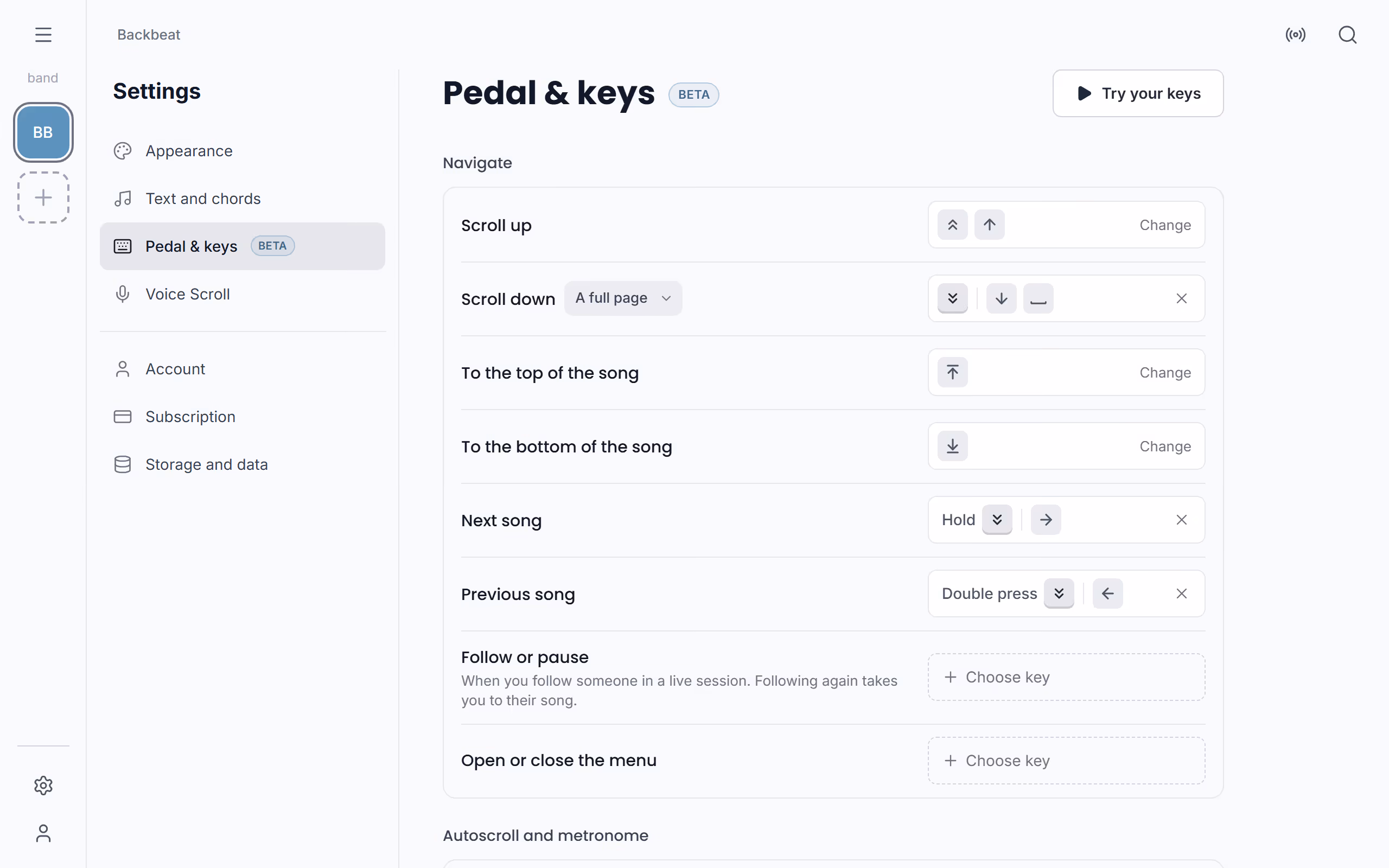Open Subscription settings
1389x868 pixels.
[x=242, y=417]
